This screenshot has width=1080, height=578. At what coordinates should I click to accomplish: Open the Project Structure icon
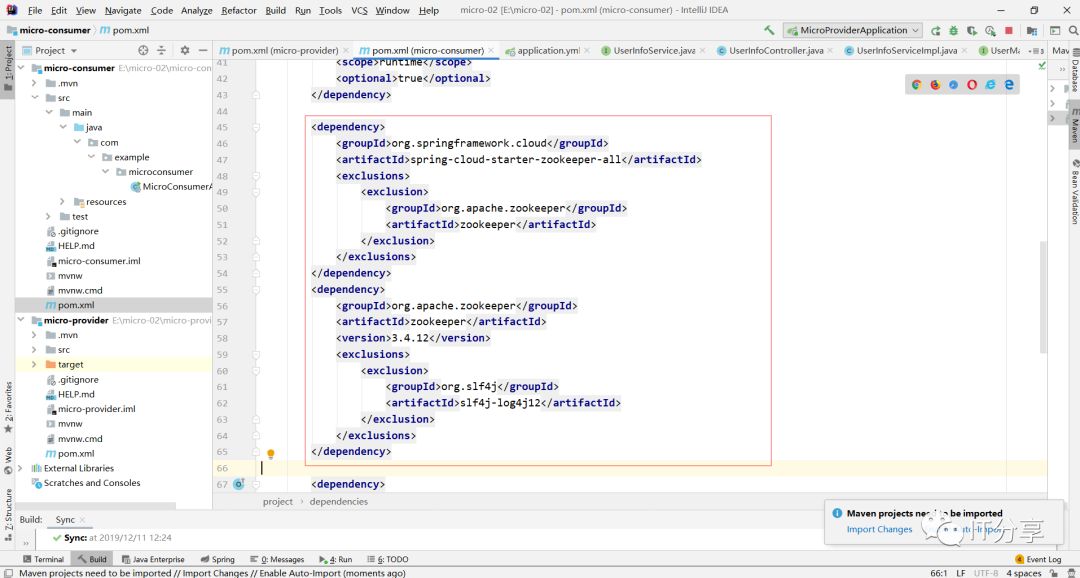click(1032, 30)
